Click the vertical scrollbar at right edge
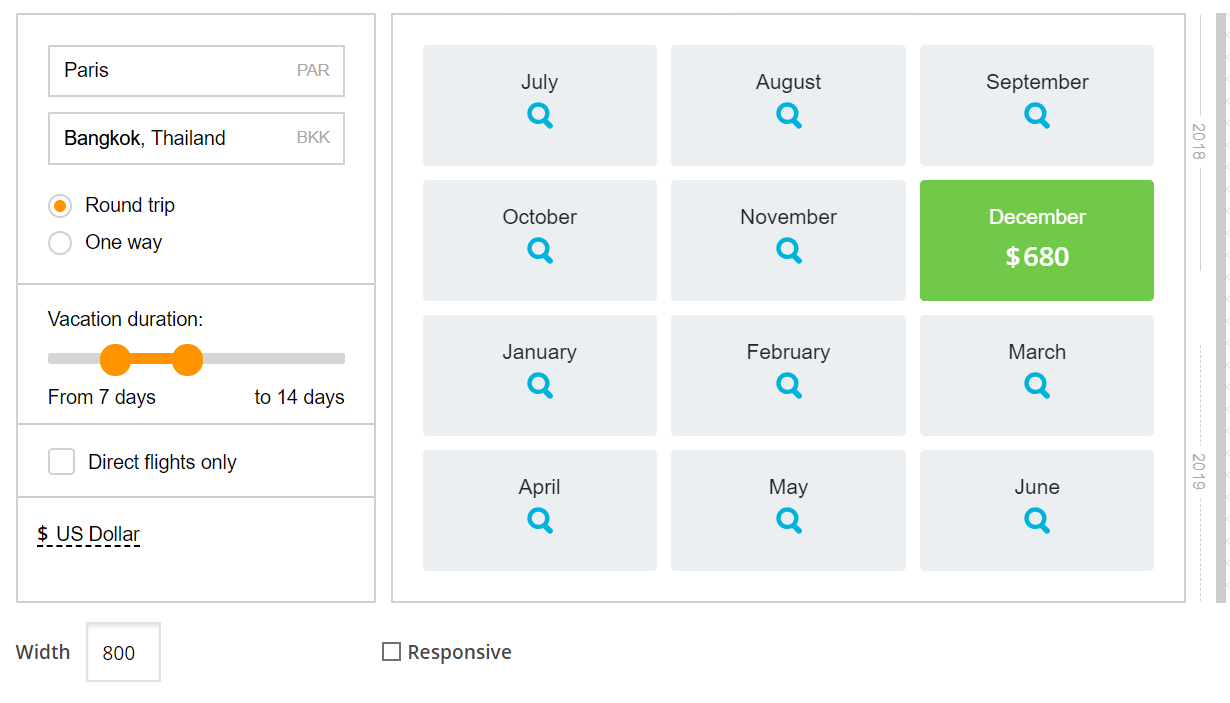Viewport: 1230px width, 703px height. 1222,308
